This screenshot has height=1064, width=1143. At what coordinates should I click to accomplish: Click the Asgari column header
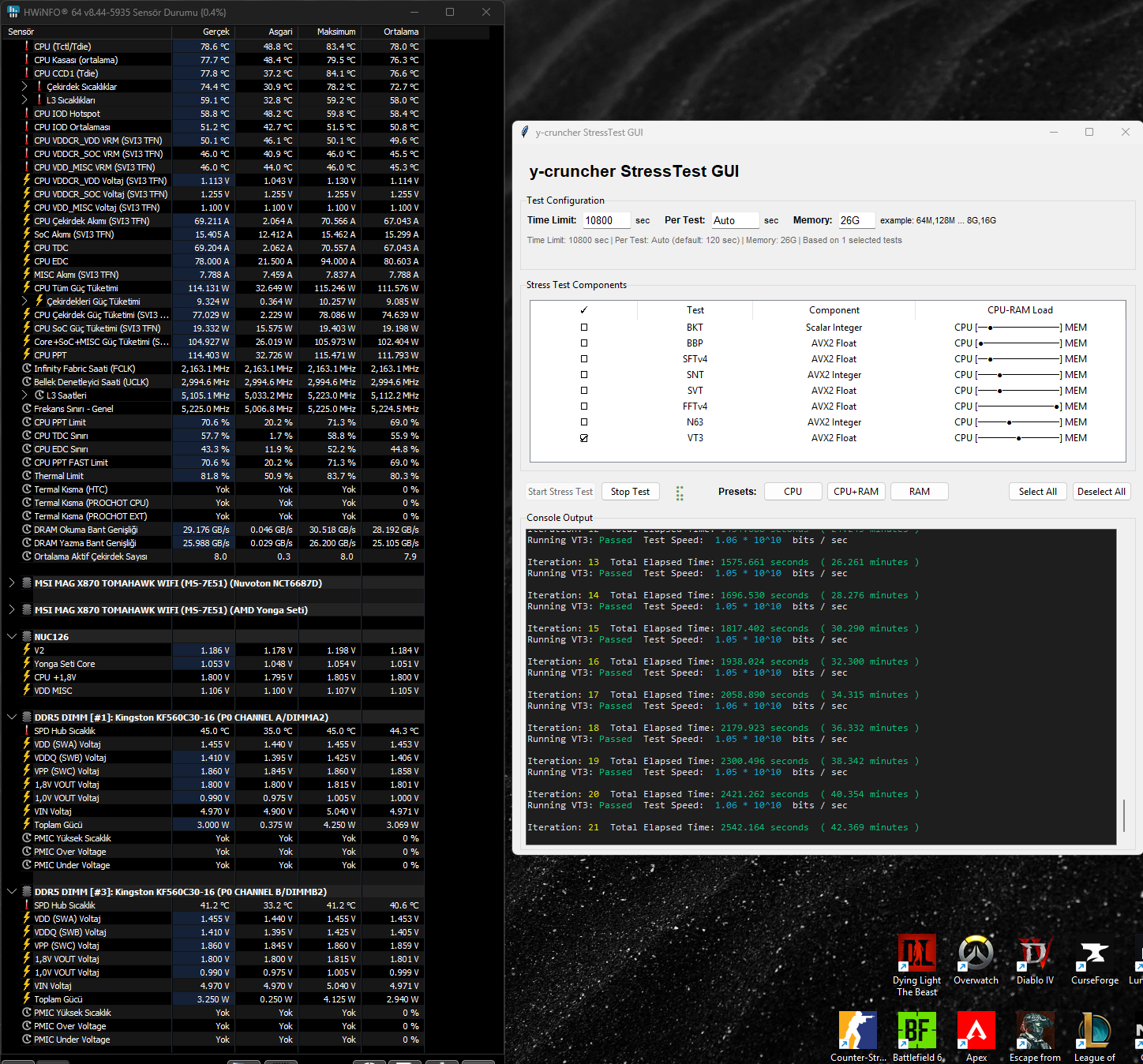click(267, 32)
